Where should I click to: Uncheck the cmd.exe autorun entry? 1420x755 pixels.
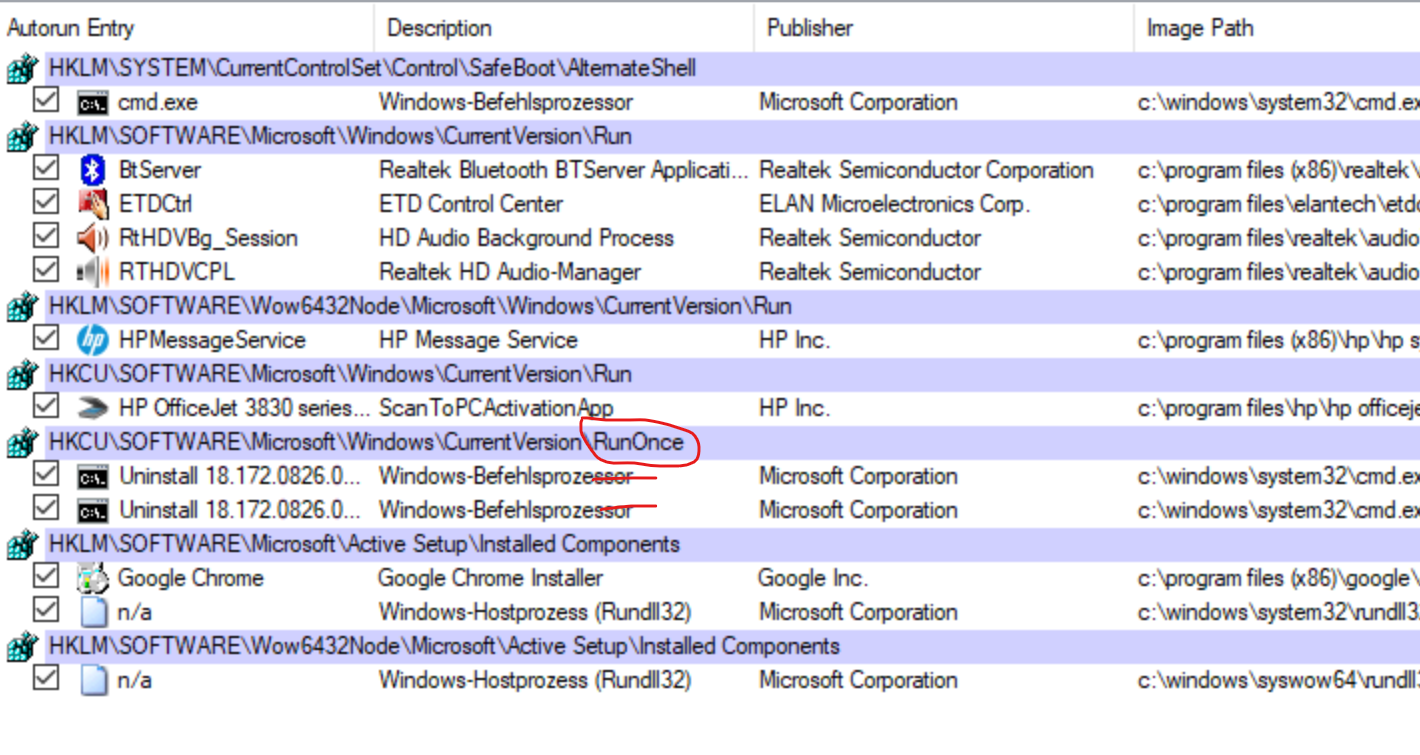[46, 100]
